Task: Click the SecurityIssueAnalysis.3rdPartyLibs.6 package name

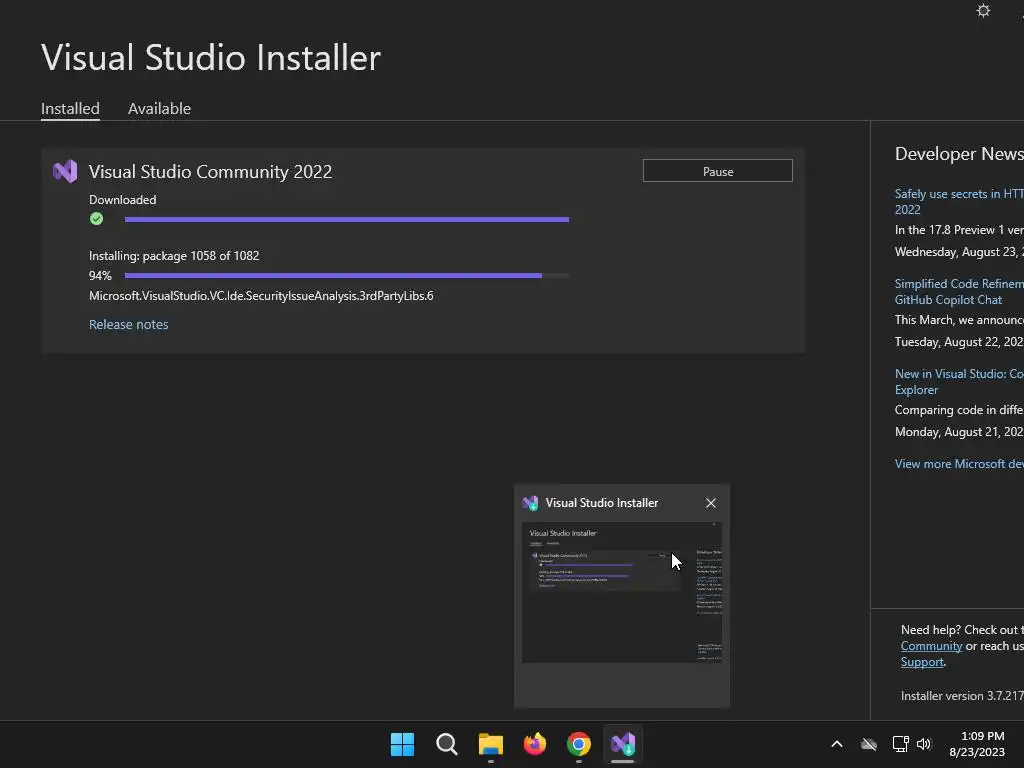Action: point(261,296)
